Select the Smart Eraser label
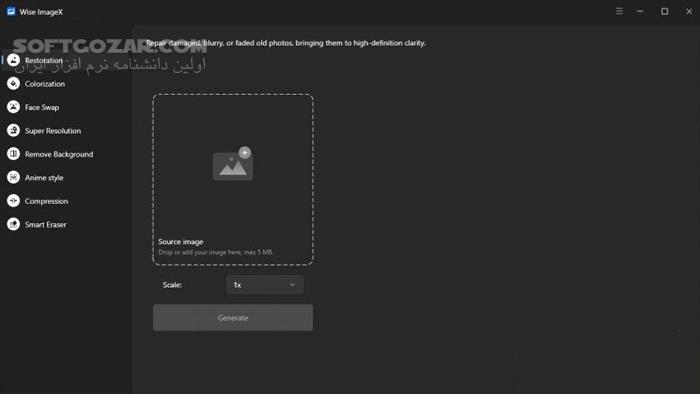This screenshot has height=394, width=700. click(46, 224)
